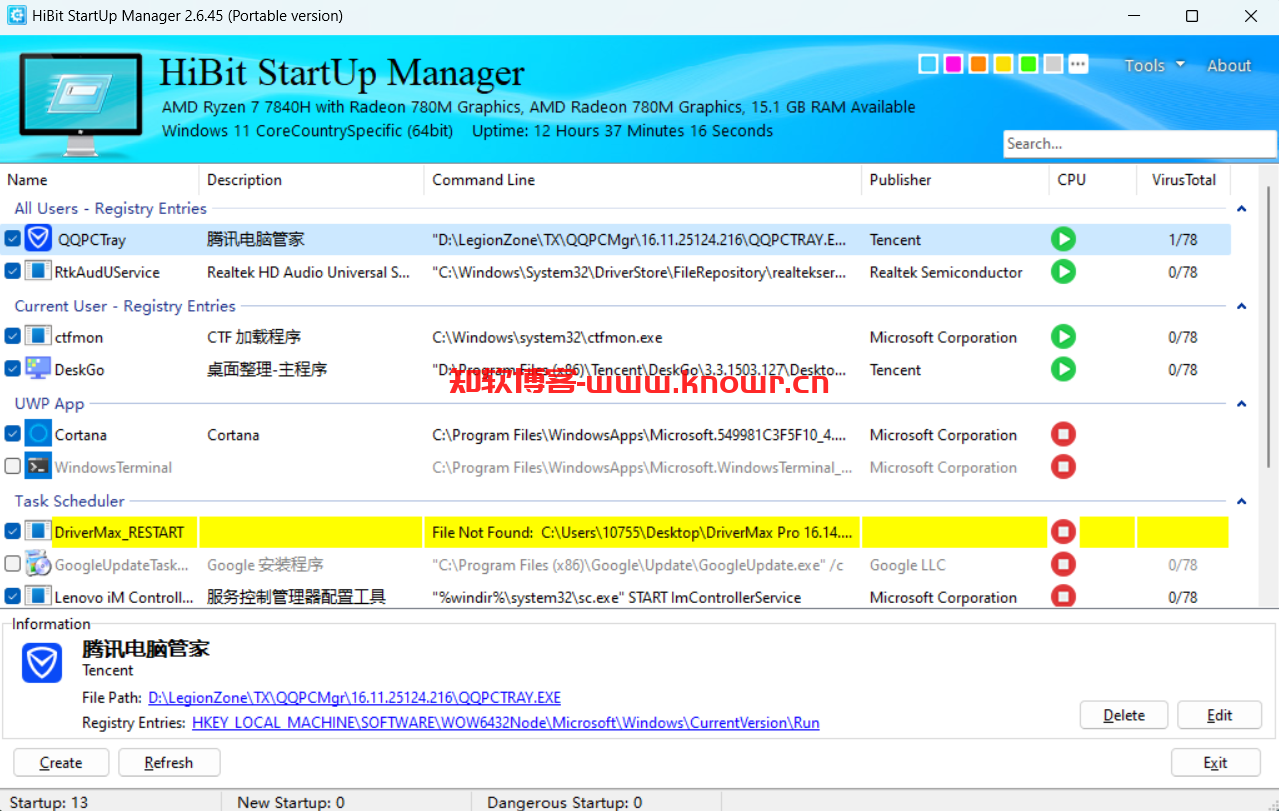Click the ctfmon program icon
Image resolution: width=1279 pixels, height=811 pixels.
[x=38, y=337]
